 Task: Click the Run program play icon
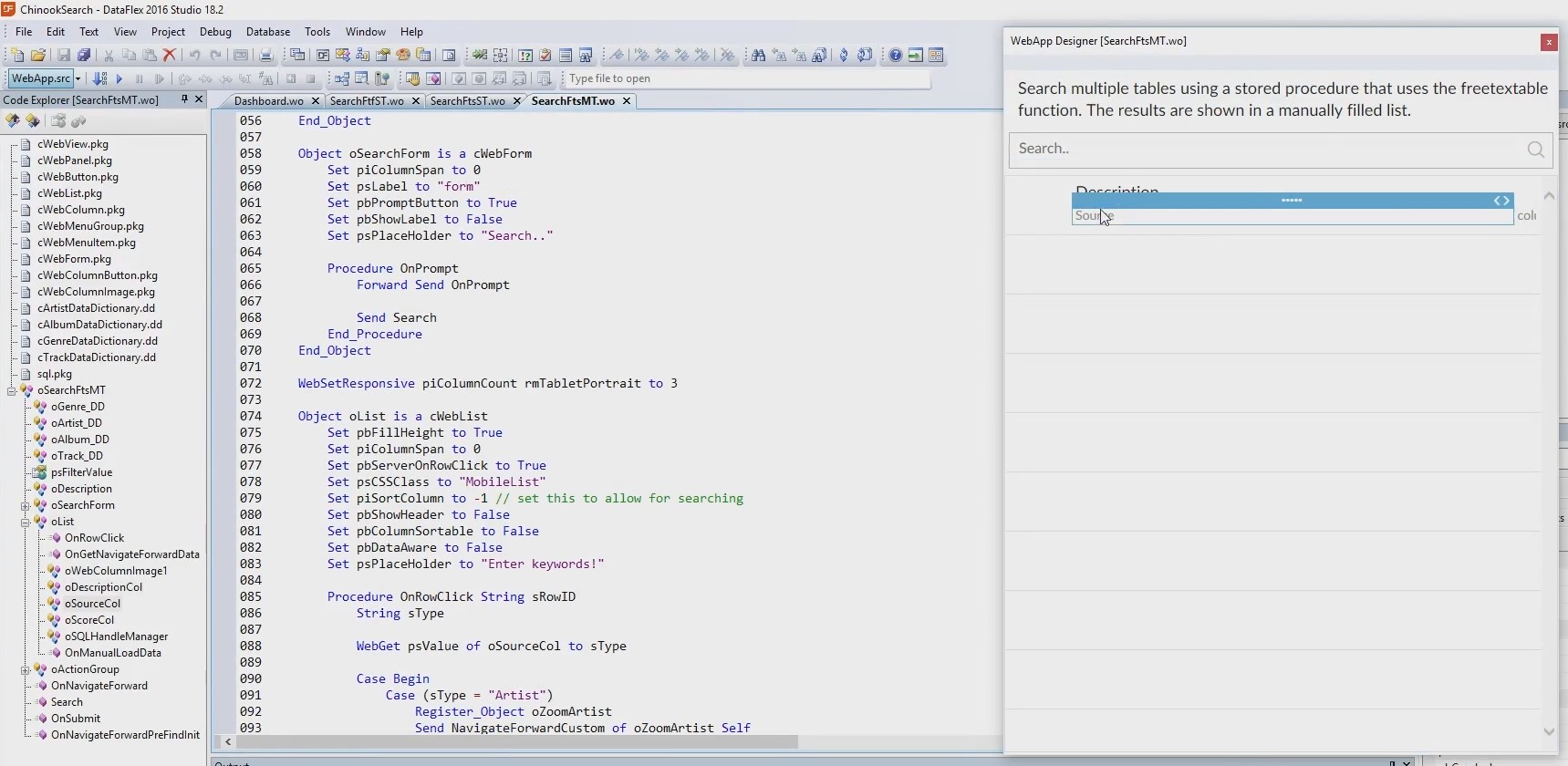click(119, 79)
